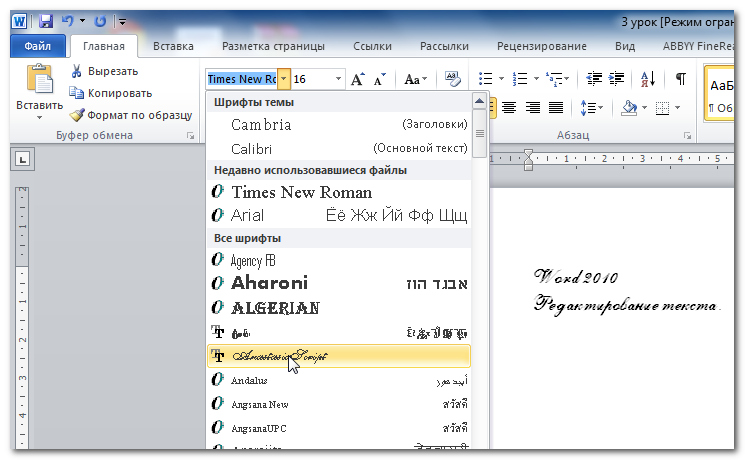Image resolution: width=745 pixels, height=460 pixels.
Task: Select the highlighted Anastasia Script font
Action: point(339,356)
